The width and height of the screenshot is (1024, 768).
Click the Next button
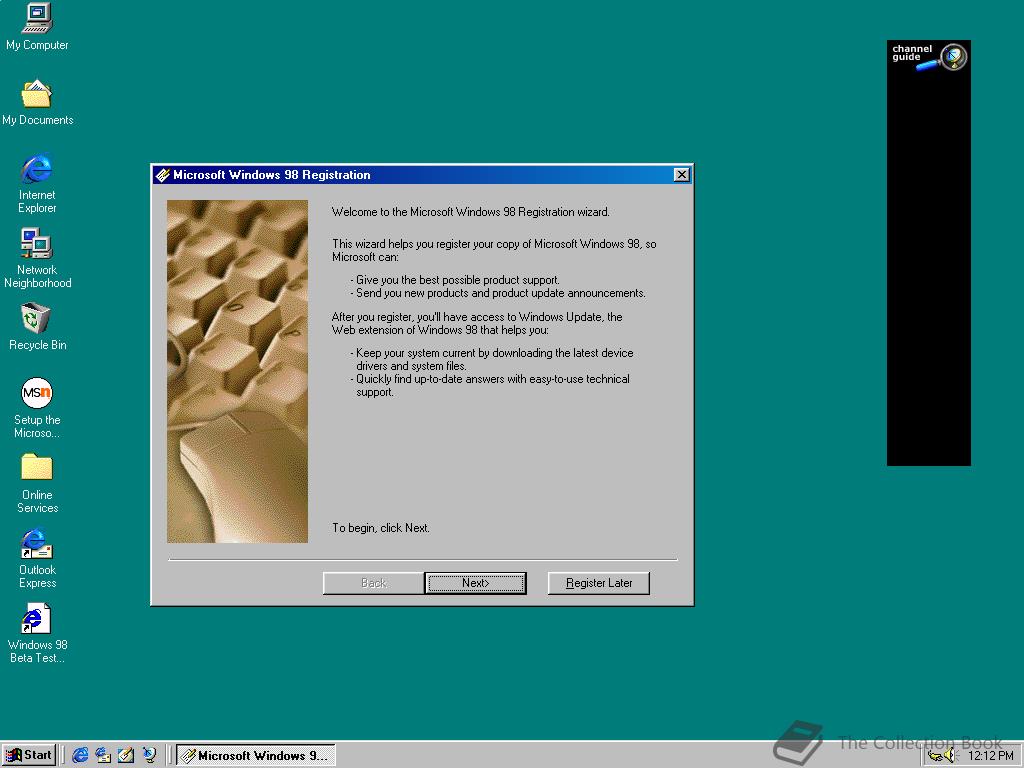[x=475, y=583]
